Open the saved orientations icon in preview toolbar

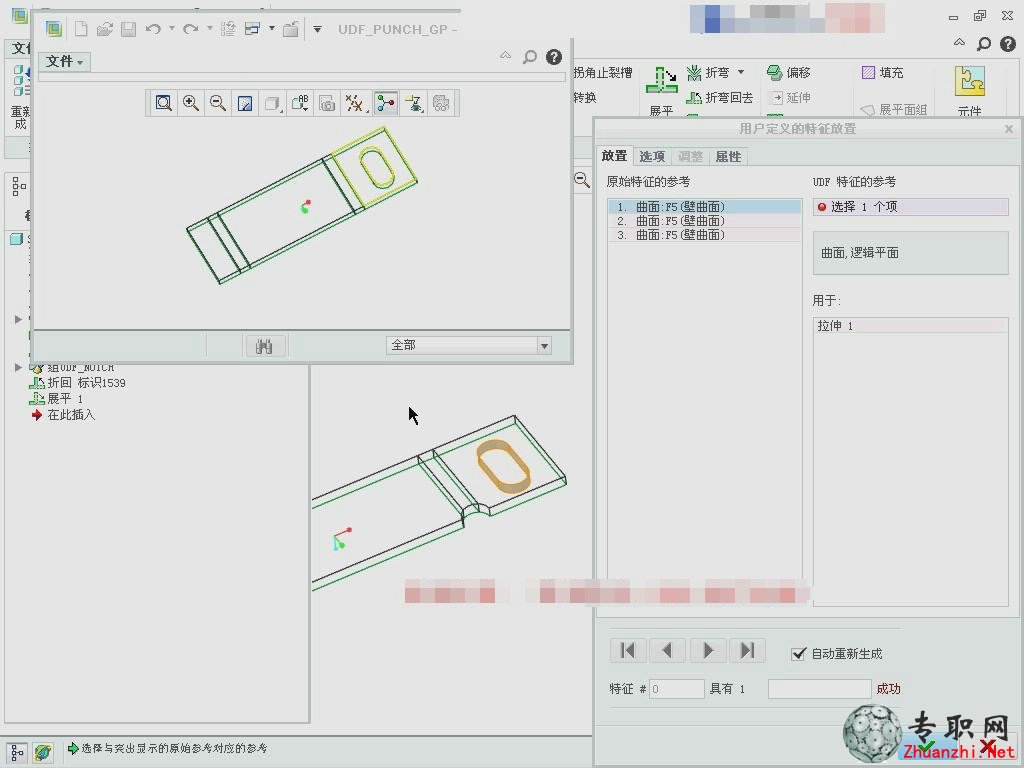click(300, 103)
